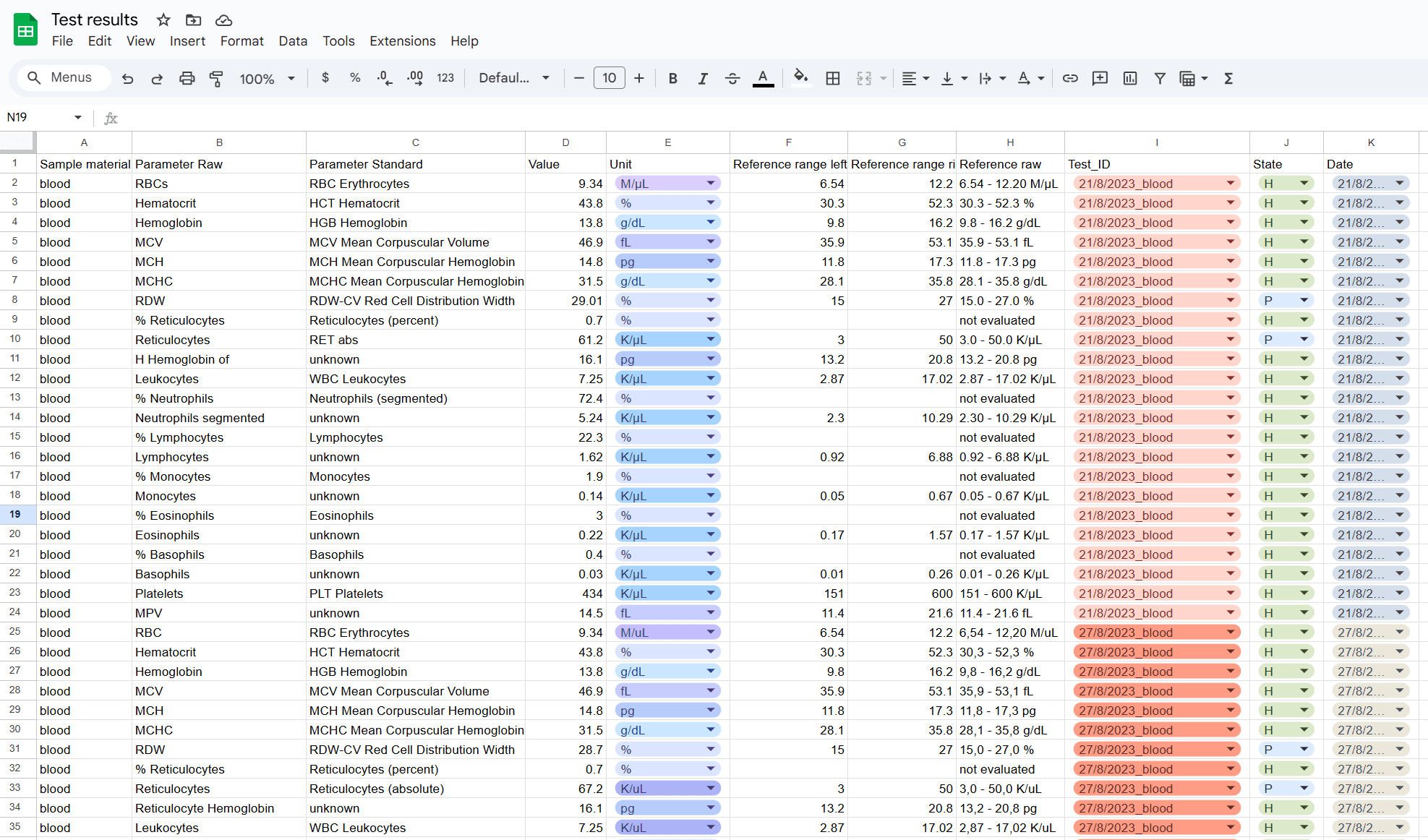Open the Data menu

[x=293, y=41]
